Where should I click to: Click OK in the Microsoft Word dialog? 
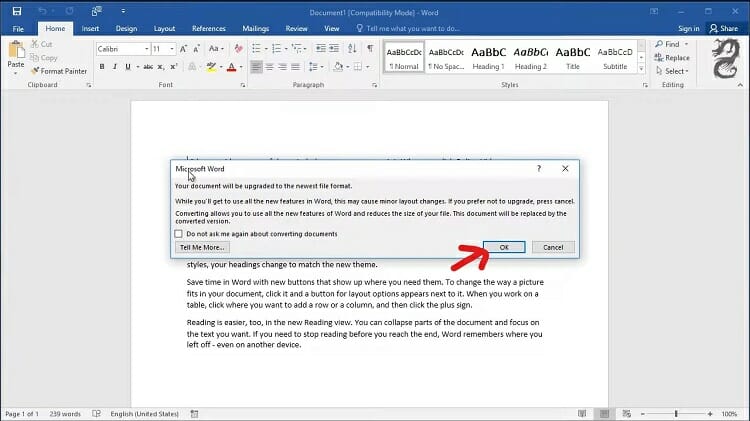pyautogui.click(x=504, y=247)
